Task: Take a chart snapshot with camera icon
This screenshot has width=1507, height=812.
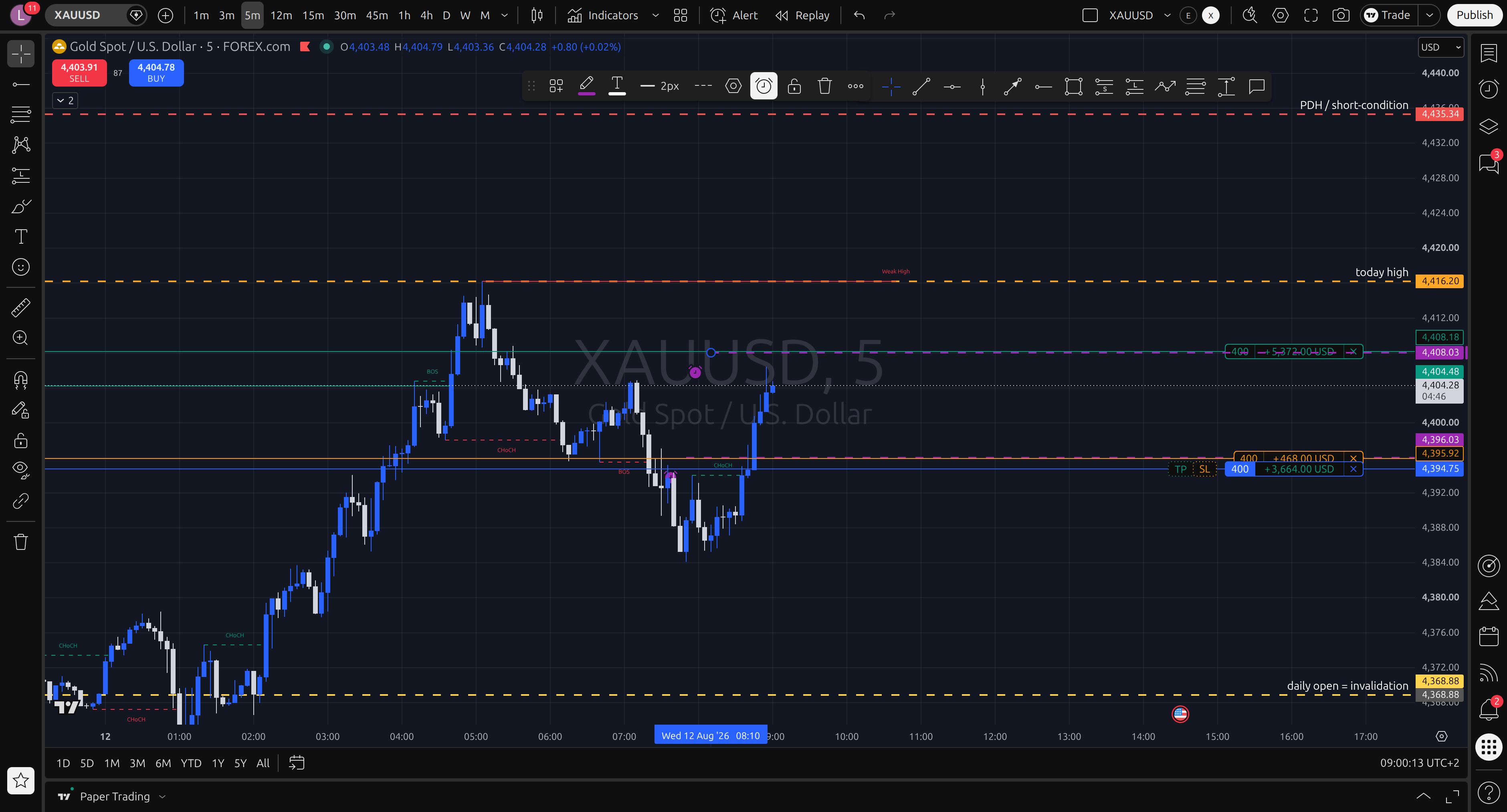Action: point(1341,15)
